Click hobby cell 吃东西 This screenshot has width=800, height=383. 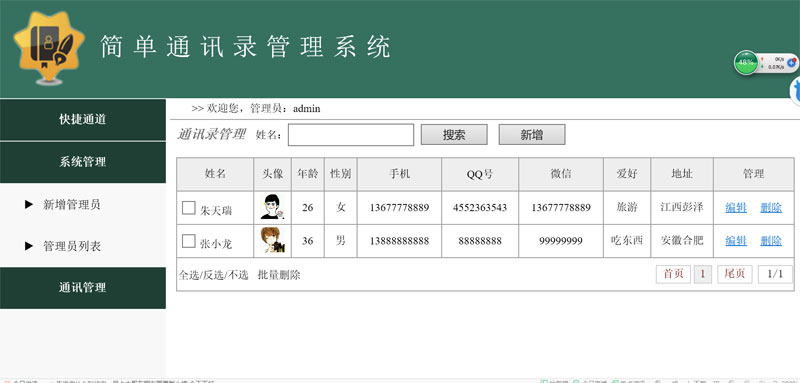click(x=627, y=241)
